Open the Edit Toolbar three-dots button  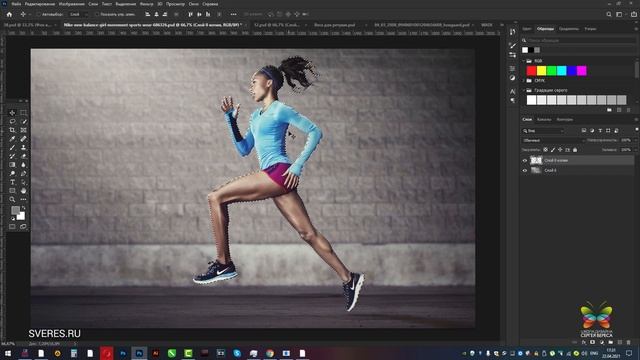click(23, 200)
